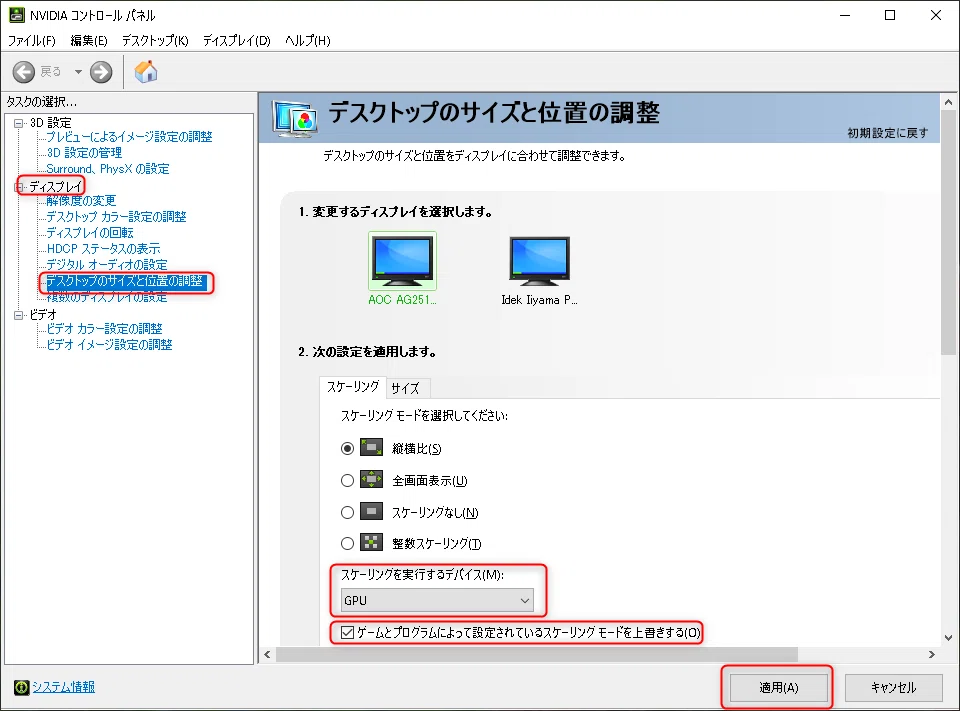Click the 整数スケーリング scaling mode icon
The height and width of the screenshot is (711, 960).
[372, 543]
